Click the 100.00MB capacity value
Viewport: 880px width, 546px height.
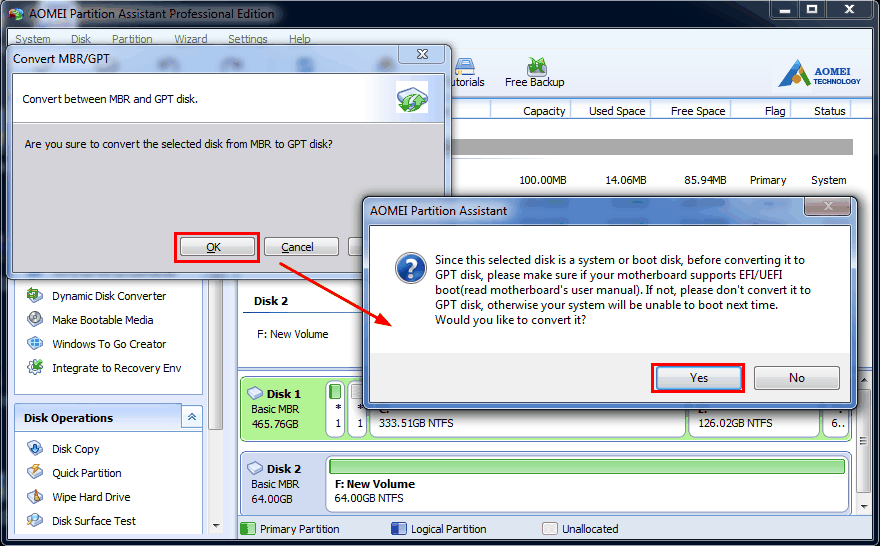click(x=542, y=180)
